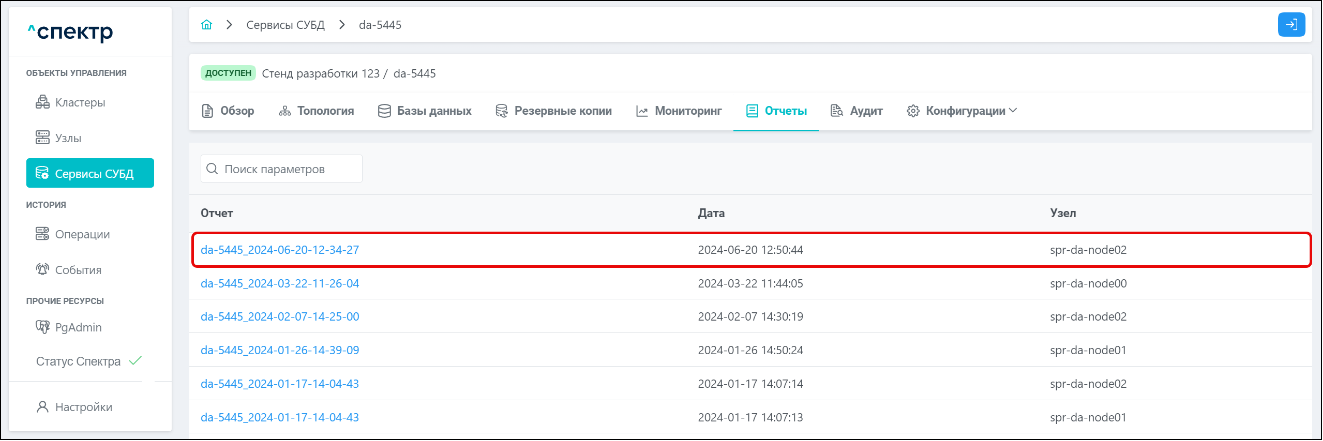Launch PgAdmin from sidebar
The height and width of the screenshot is (441, 1323).
pos(78,326)
